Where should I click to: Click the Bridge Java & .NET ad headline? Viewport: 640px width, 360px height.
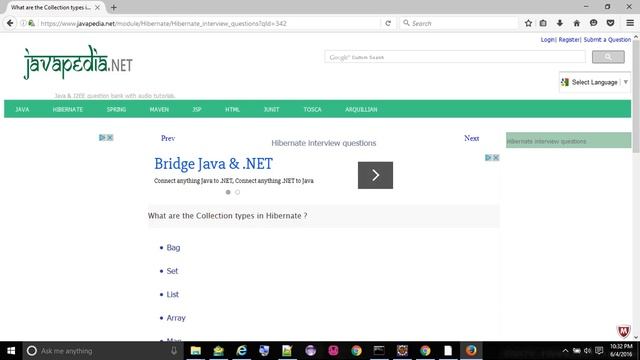click(x=213, y=164)
